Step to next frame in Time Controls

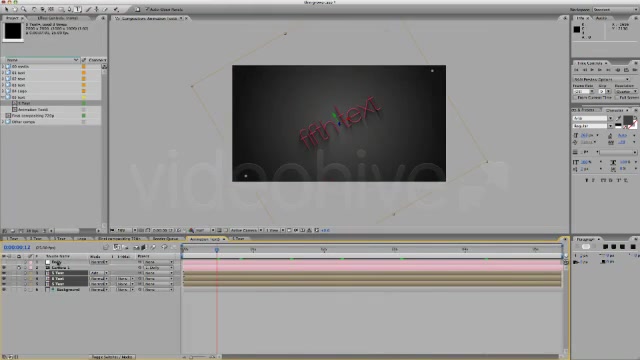click(600, 70)
